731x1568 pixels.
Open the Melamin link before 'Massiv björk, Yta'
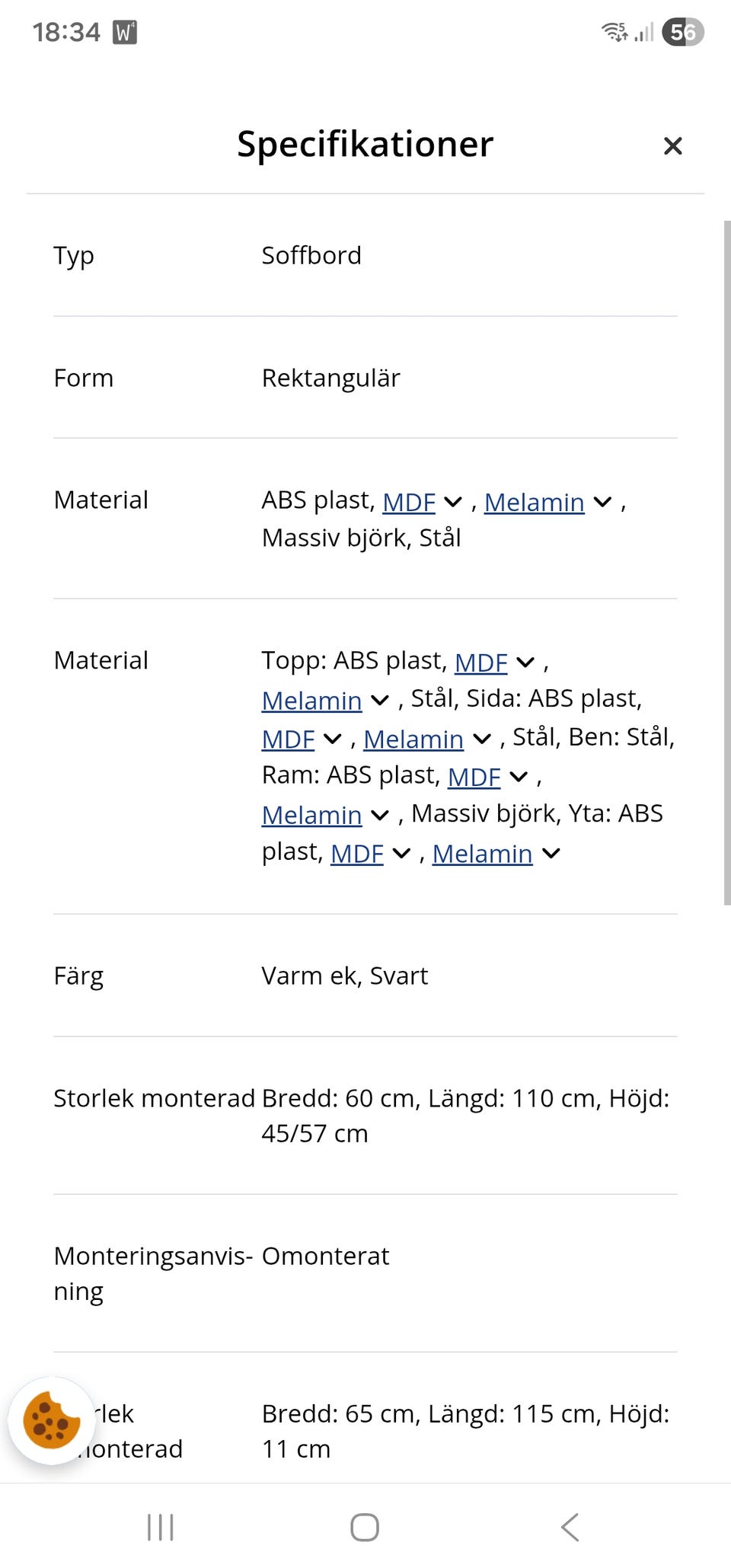click(x=311, y=816)
